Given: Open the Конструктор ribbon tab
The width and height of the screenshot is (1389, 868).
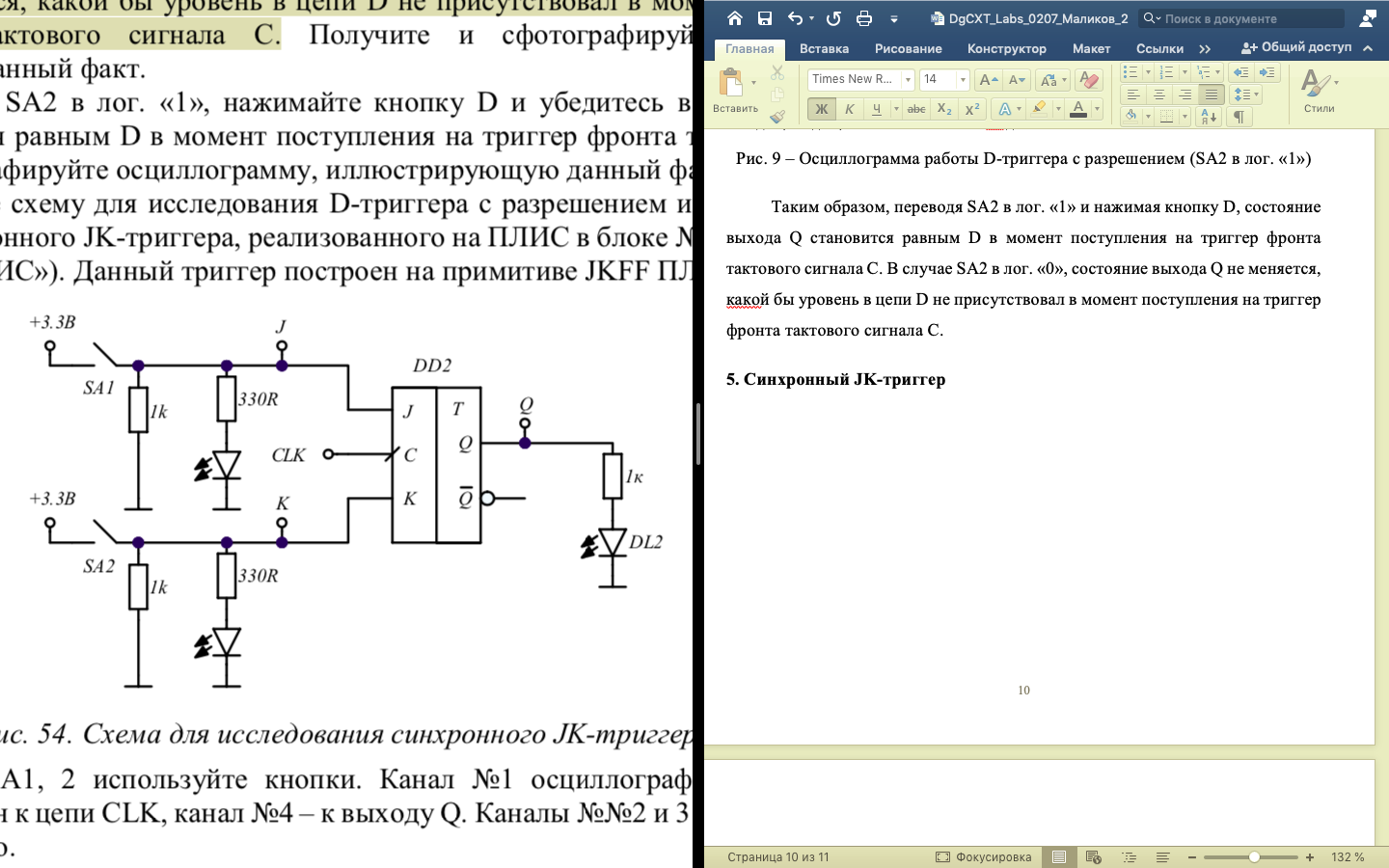Looking at the screenshot, I should (x=1007, y=48).
